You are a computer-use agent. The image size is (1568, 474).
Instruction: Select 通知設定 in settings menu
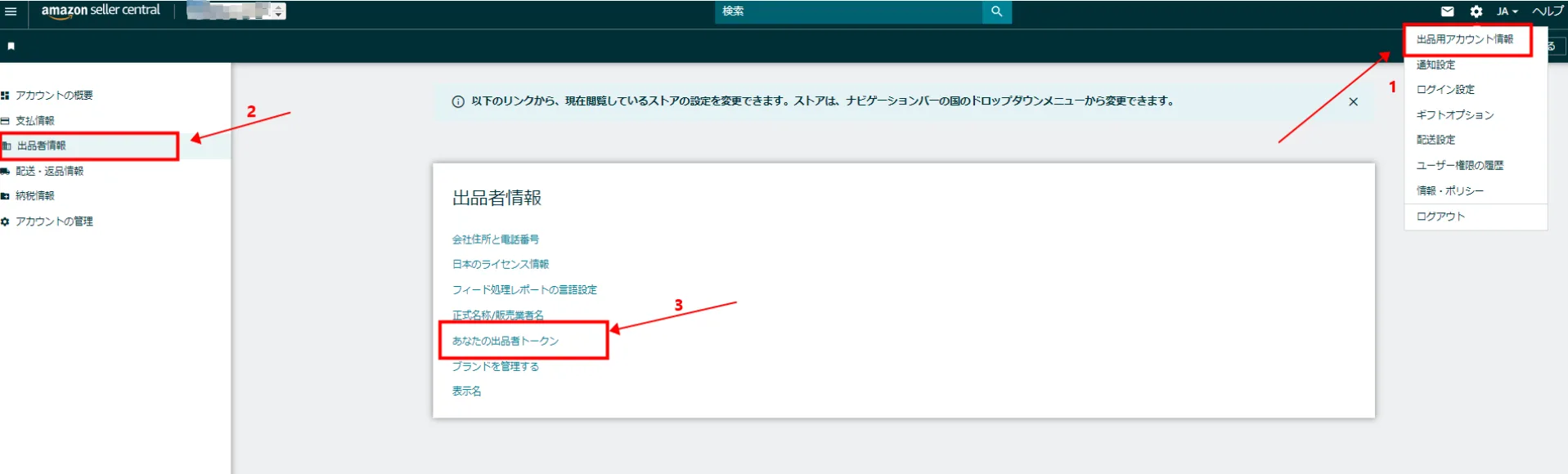point(1435,65)
